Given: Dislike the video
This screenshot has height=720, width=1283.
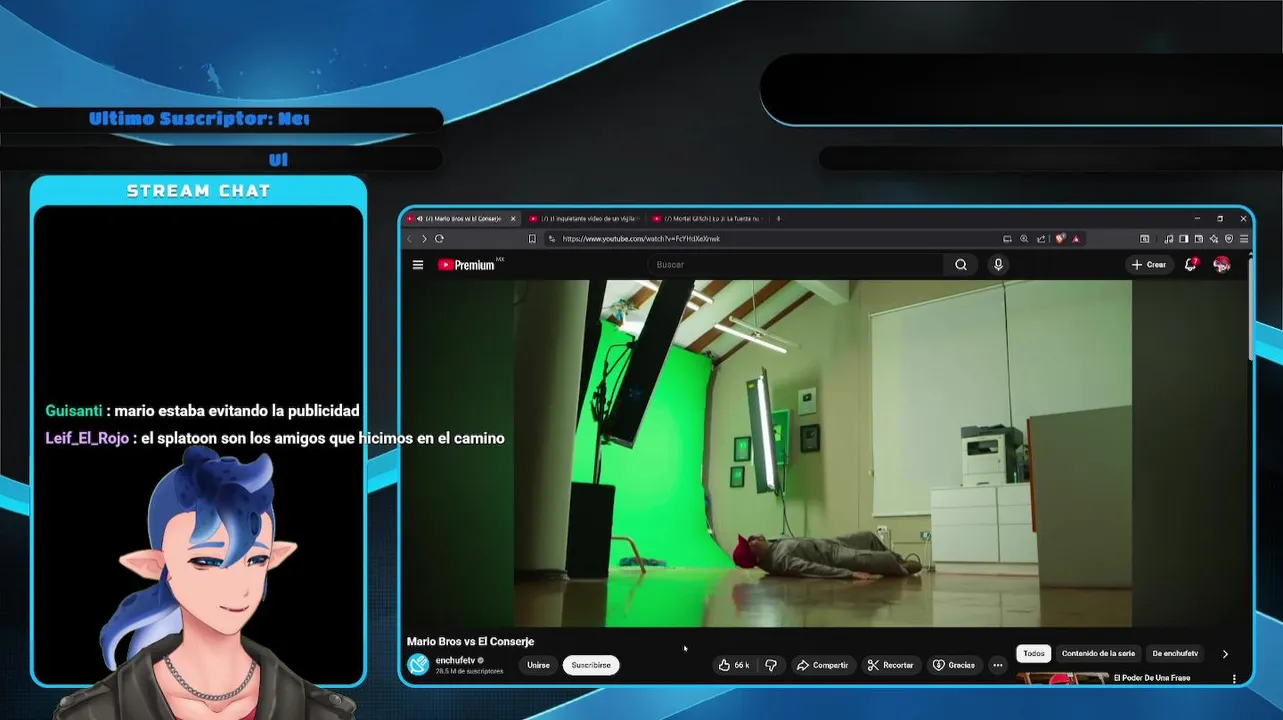Looking at the screenshot, I should click(771, 665).
